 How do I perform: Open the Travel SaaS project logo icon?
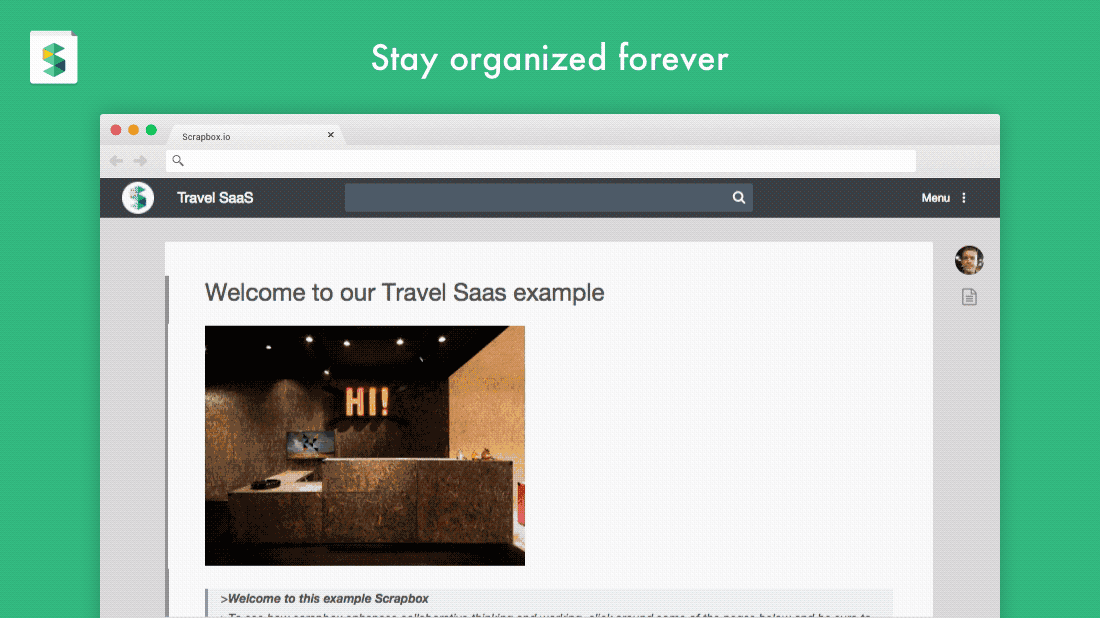click(138, 198)
